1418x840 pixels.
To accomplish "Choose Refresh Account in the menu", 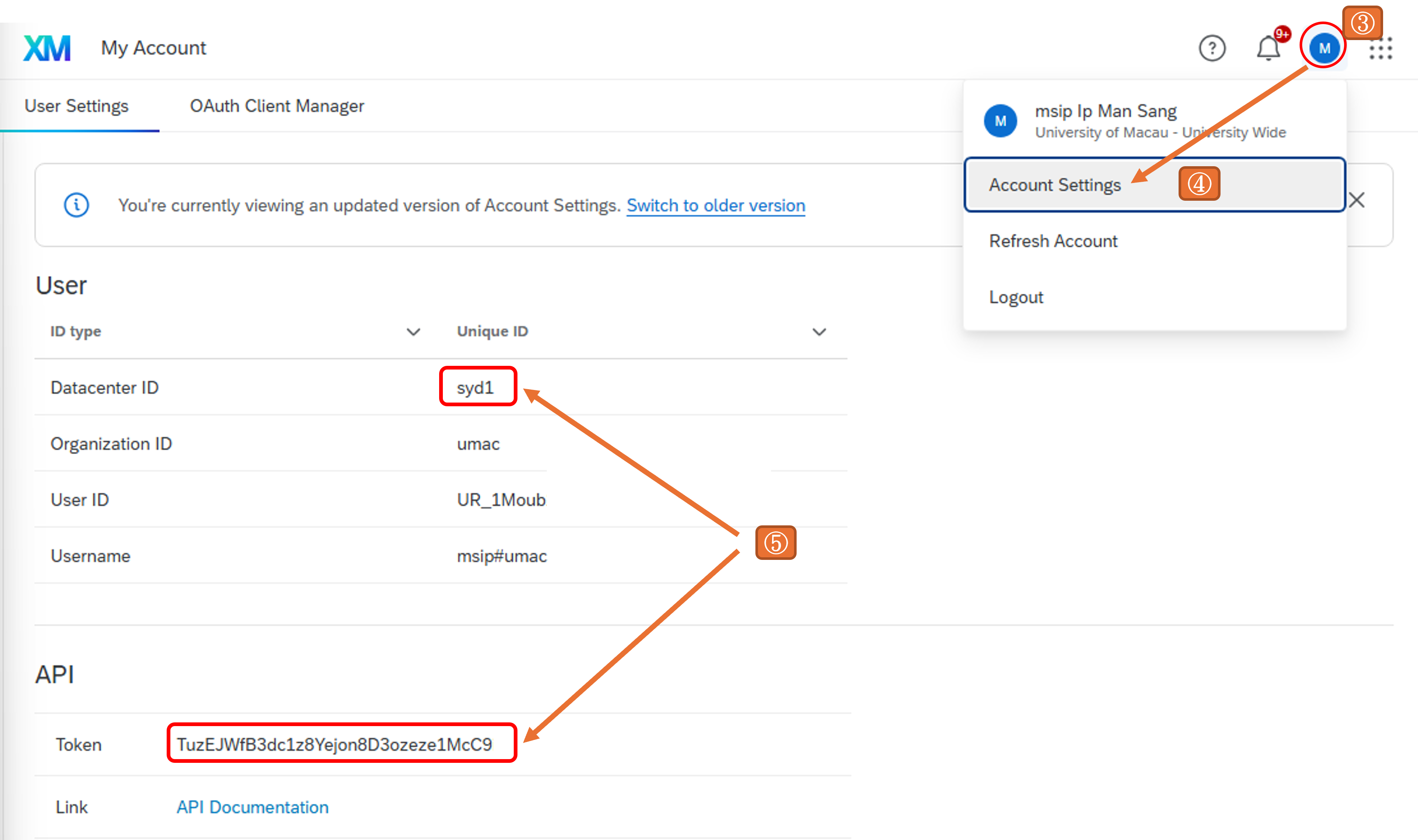I will (1053, 241).
